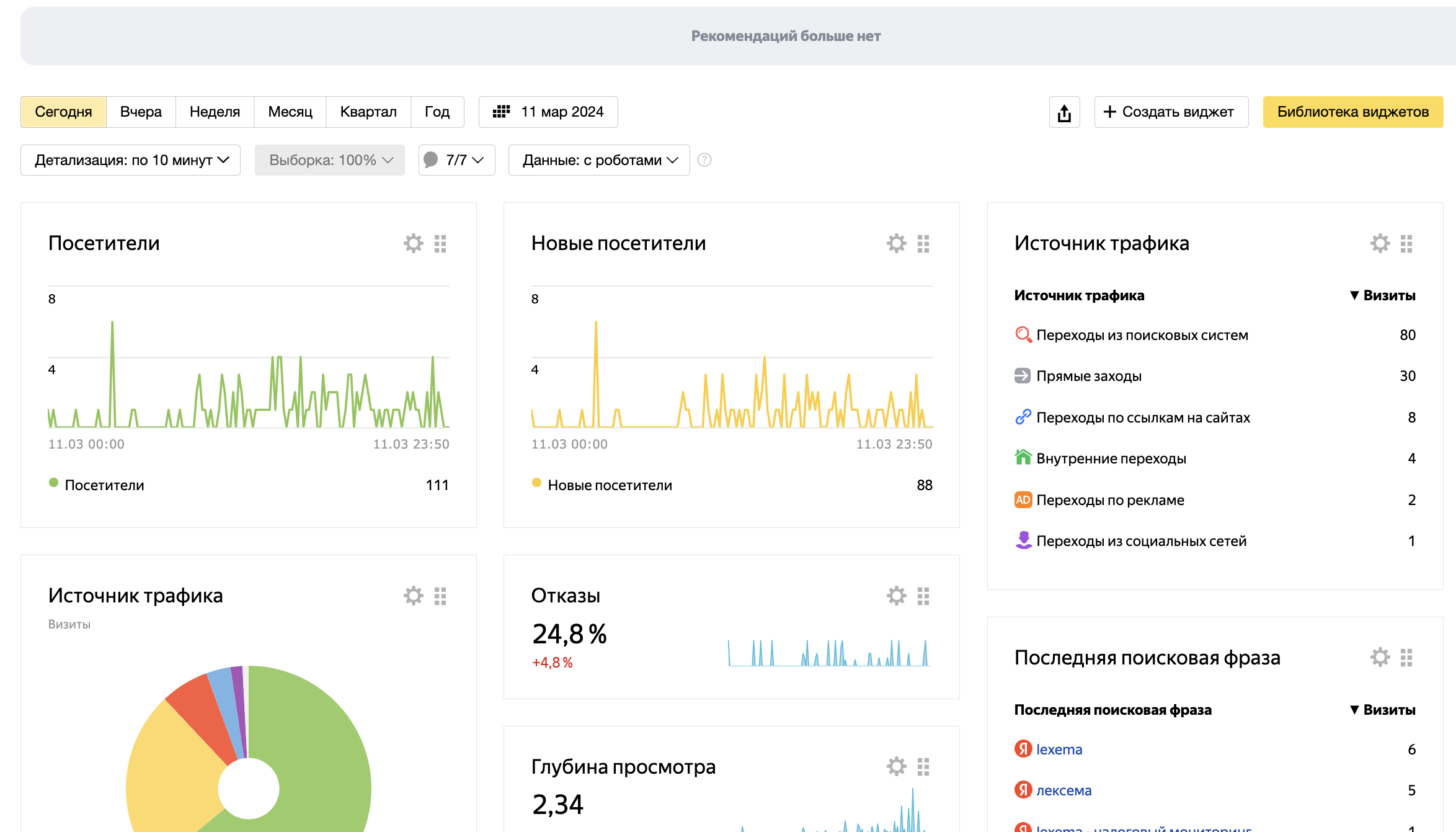The width and height of the screenshot is (1456, 832).
Task: Open settings gear of Отказы widget
Action: [897, 596]
